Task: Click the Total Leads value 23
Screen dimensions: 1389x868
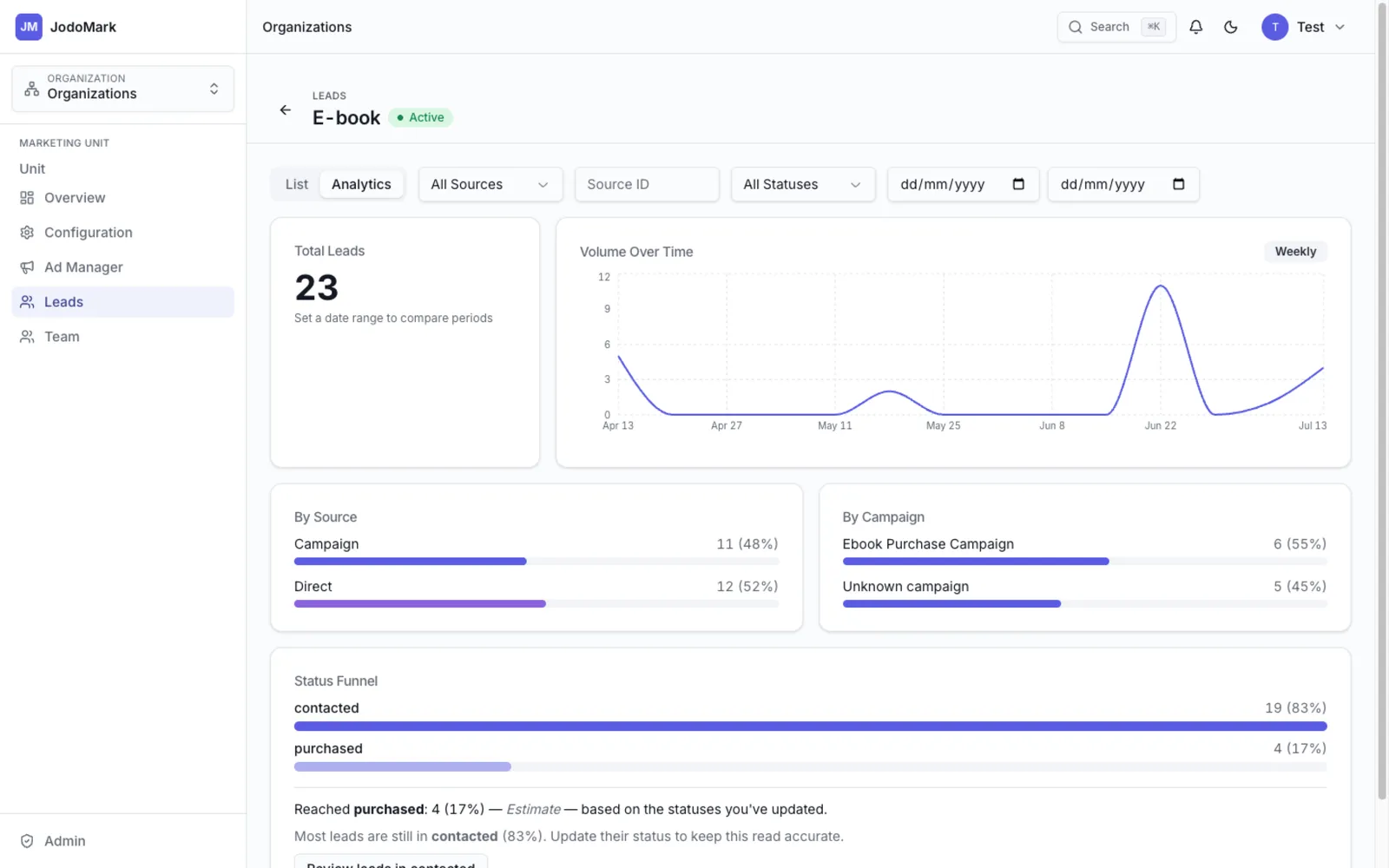Action: (316, 287)
